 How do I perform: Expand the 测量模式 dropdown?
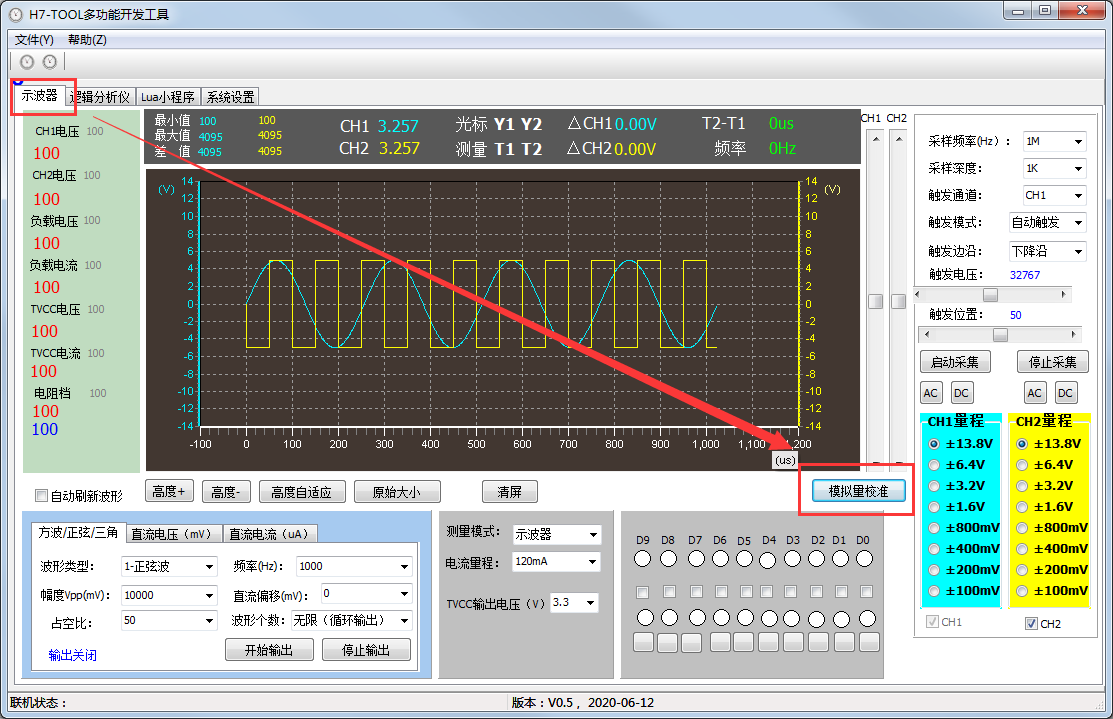tap(593, 534)
